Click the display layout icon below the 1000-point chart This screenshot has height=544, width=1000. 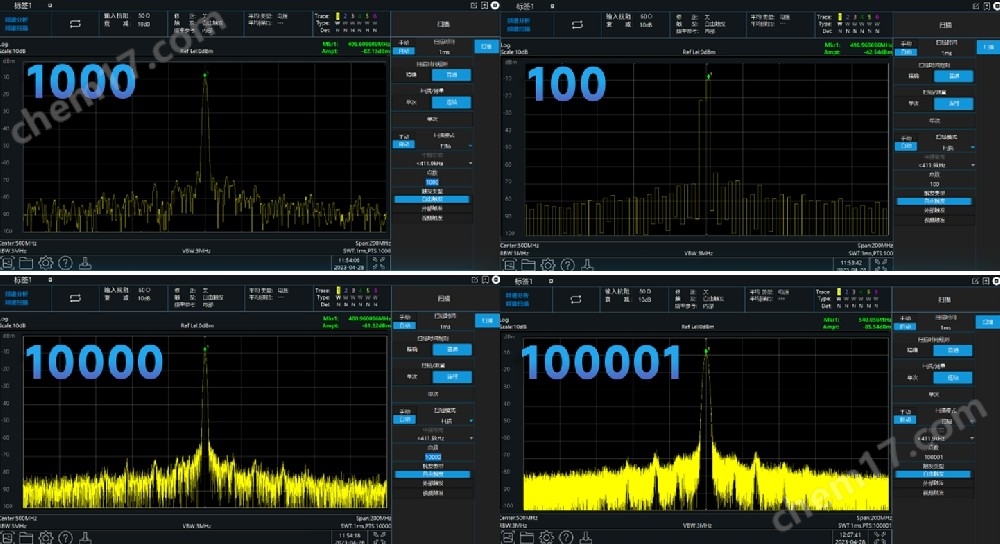point(7,263)
